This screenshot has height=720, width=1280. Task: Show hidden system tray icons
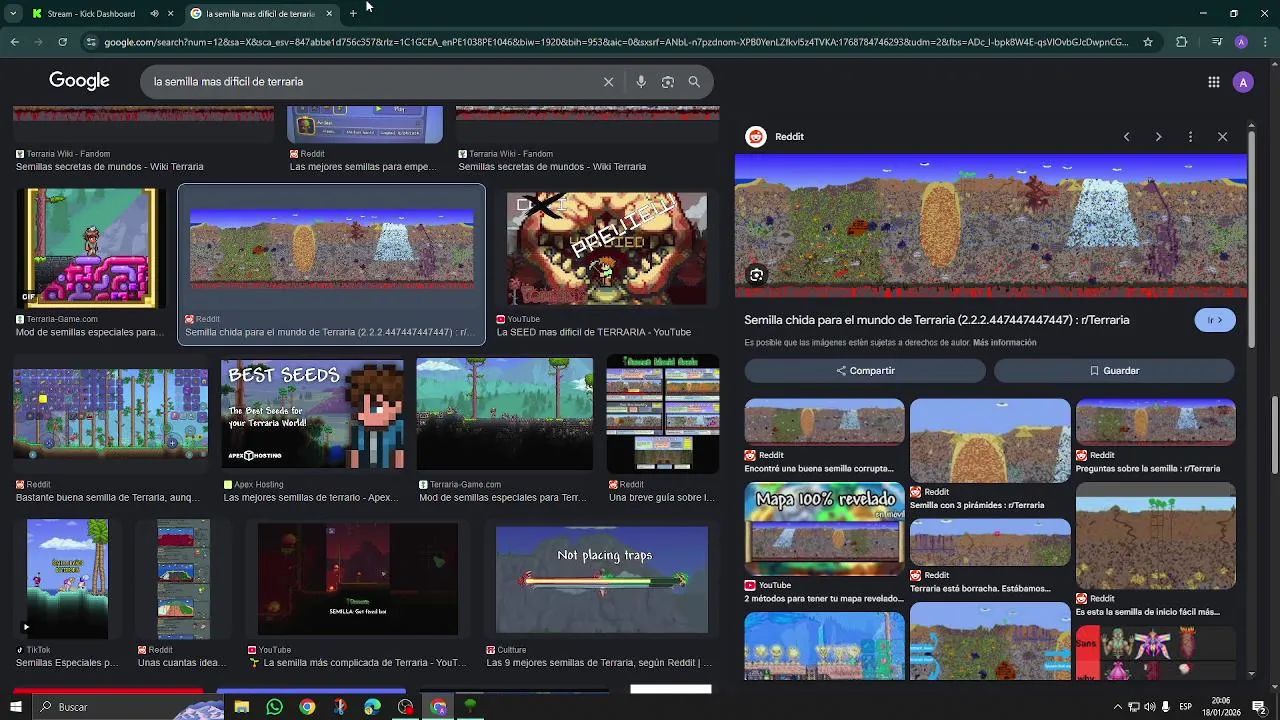coord(1117,707)
